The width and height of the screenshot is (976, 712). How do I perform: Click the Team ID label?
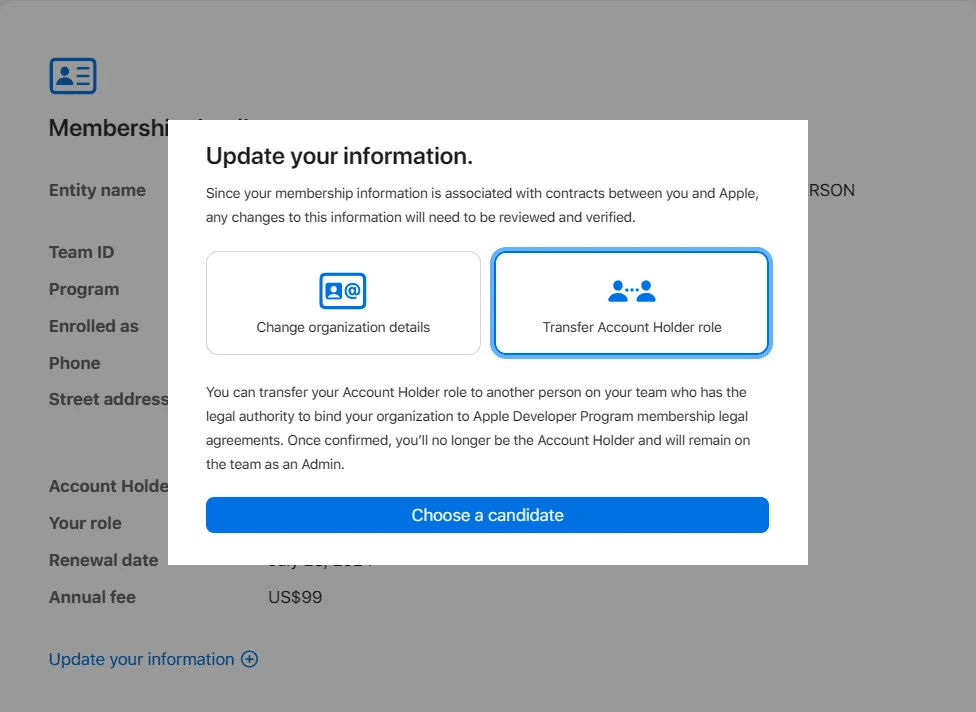coord(81,252)
